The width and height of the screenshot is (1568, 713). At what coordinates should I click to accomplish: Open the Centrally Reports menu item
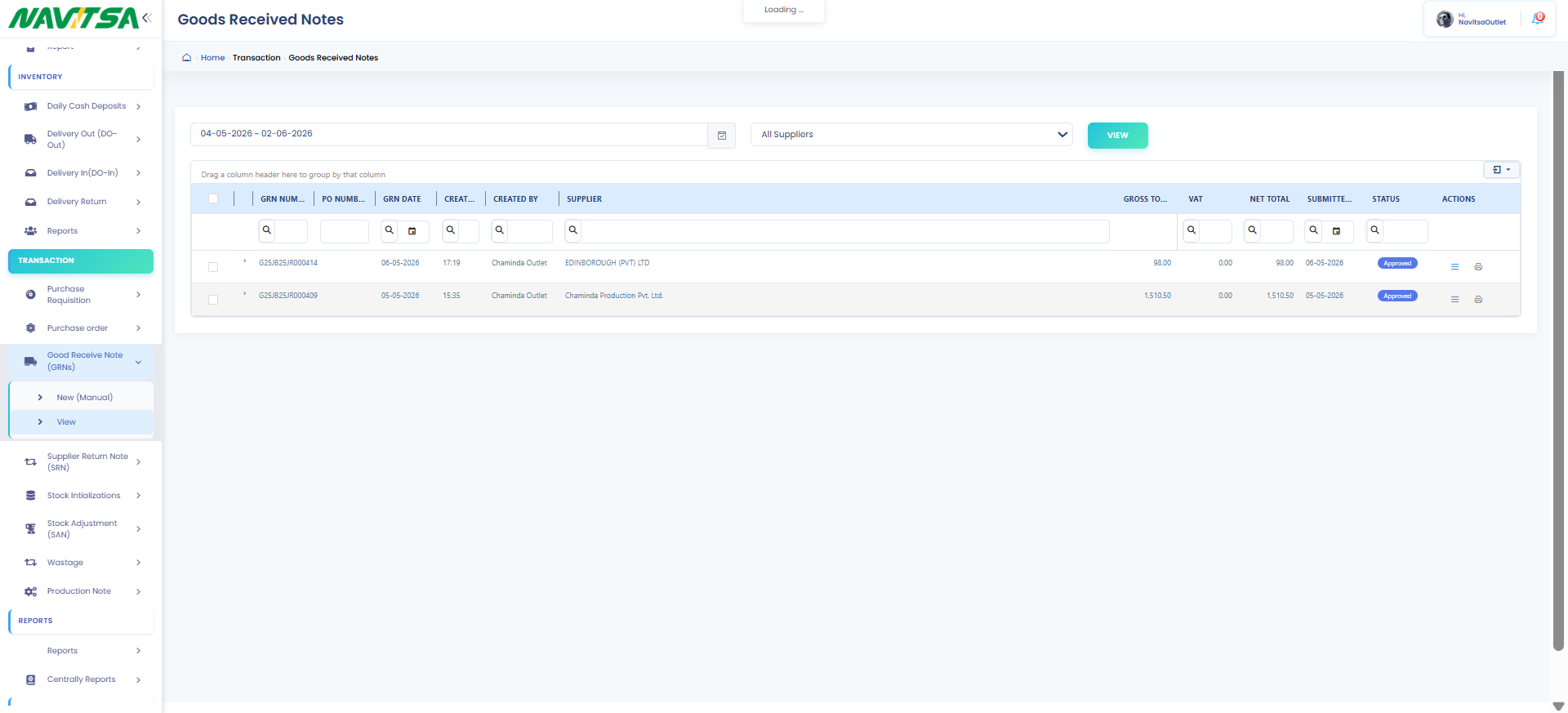82,680
